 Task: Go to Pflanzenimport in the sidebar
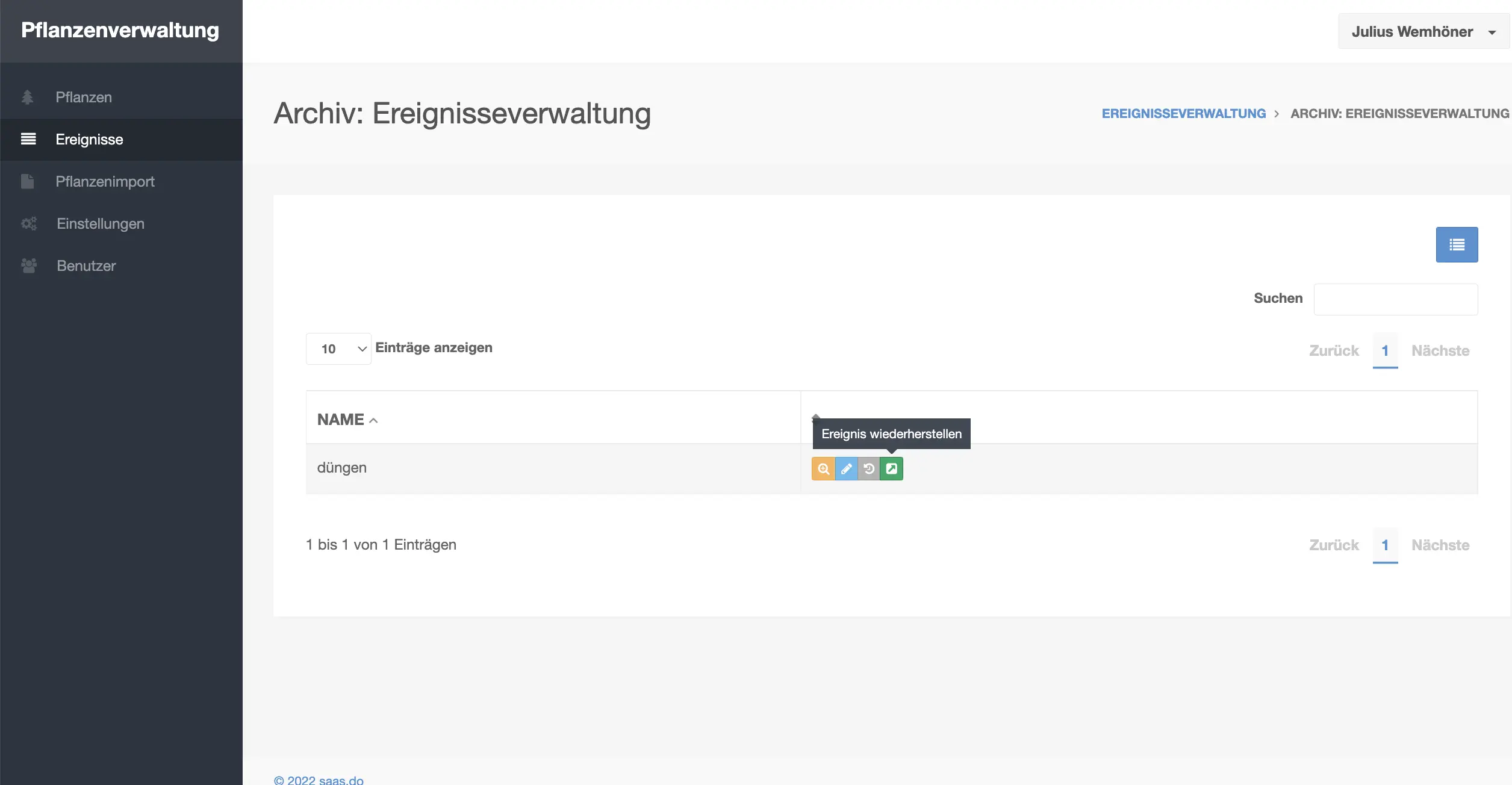pos(105,182)
